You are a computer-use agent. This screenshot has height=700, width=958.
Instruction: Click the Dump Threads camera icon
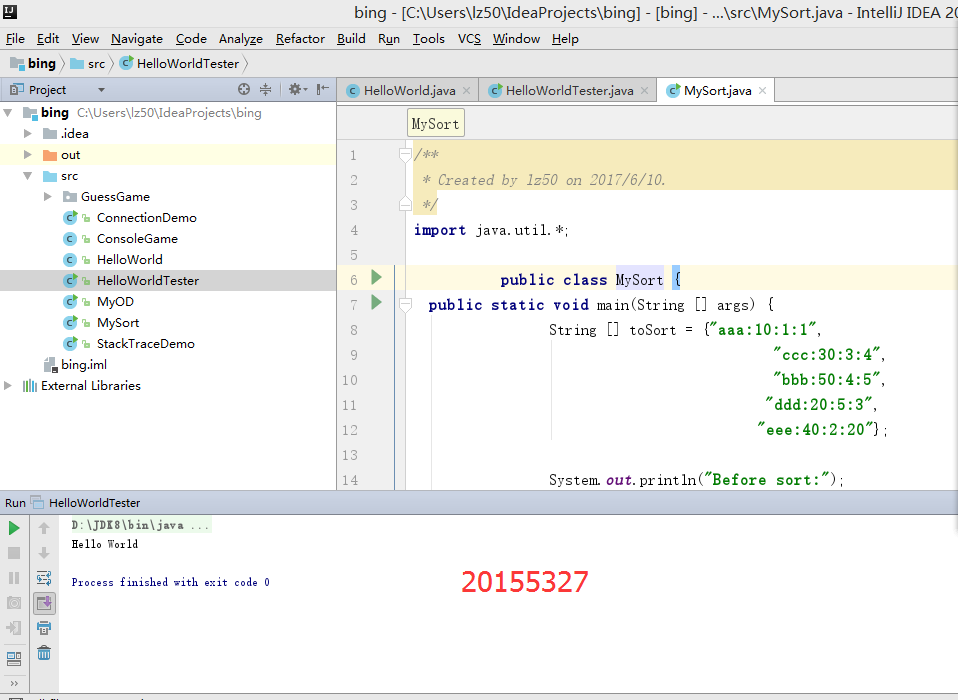coord(14,603)
